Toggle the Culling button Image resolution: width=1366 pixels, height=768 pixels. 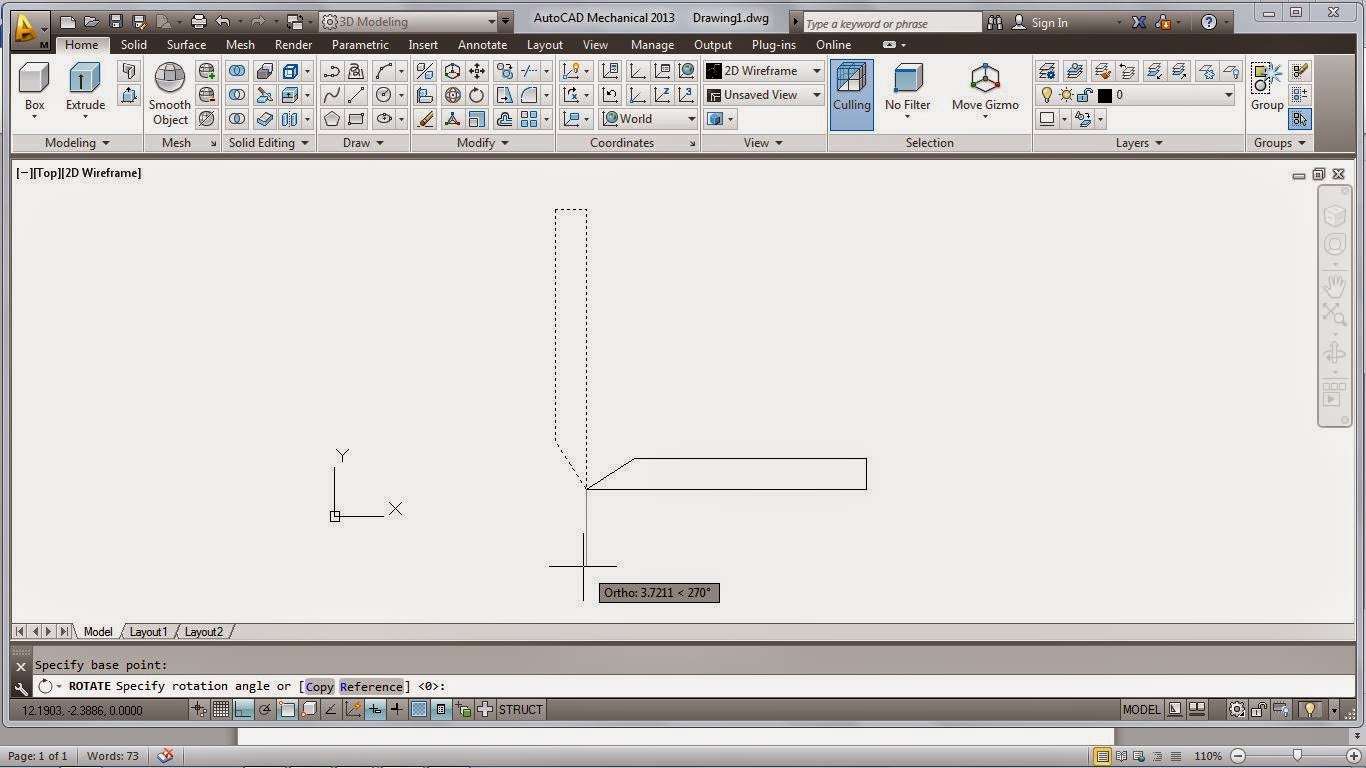(x=851, y=93)
